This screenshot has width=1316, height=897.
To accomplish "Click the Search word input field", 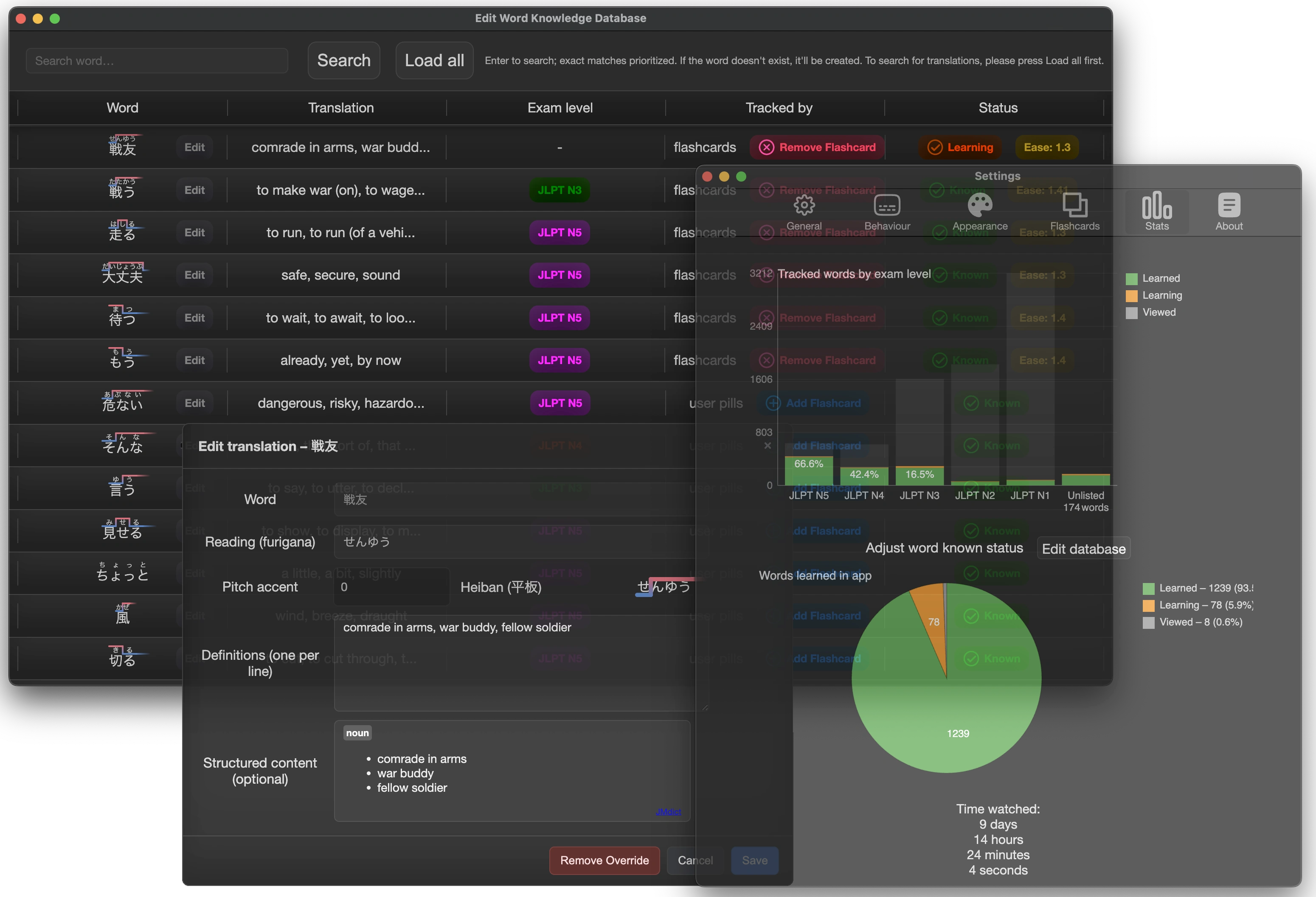I will (x=157, y=61).
